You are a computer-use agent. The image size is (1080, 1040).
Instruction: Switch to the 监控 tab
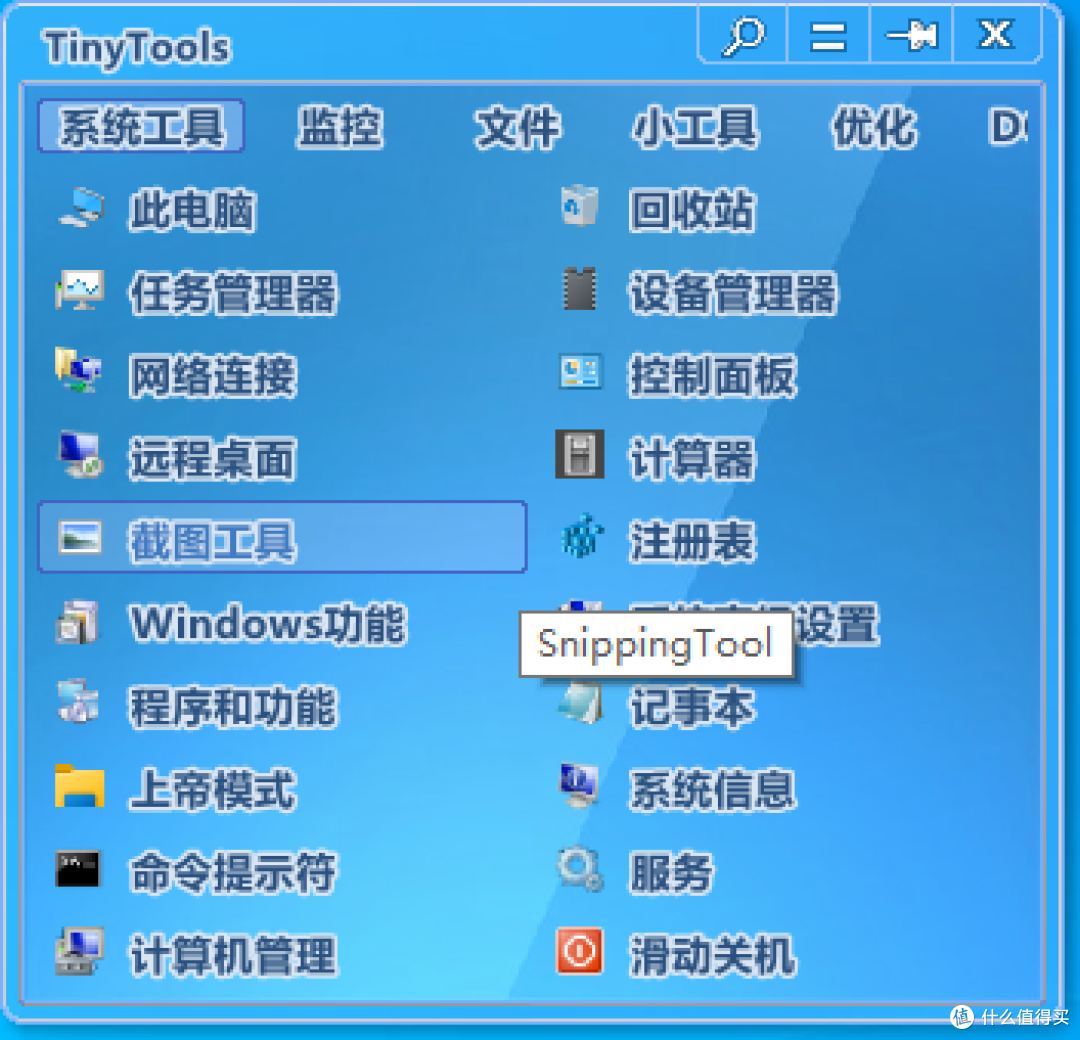click(340, 127)
